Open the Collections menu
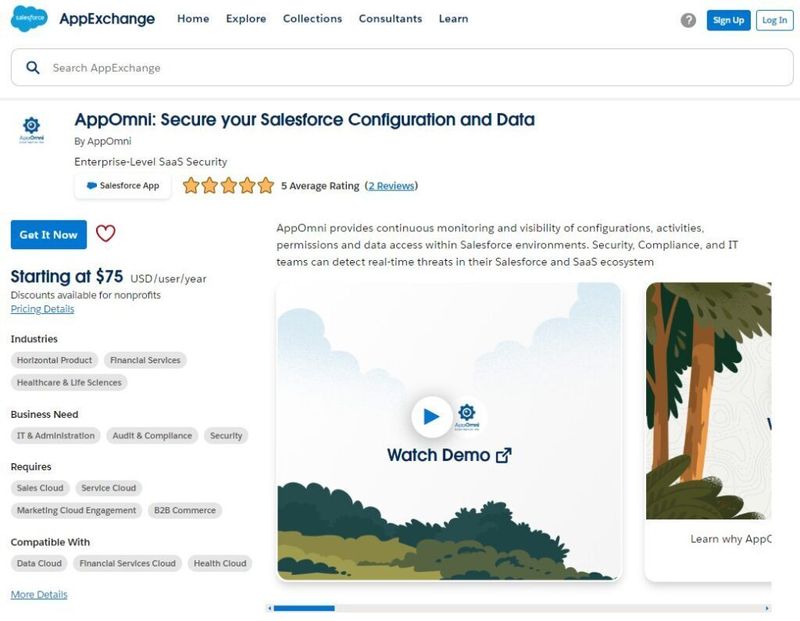 [x=312, y=19]
